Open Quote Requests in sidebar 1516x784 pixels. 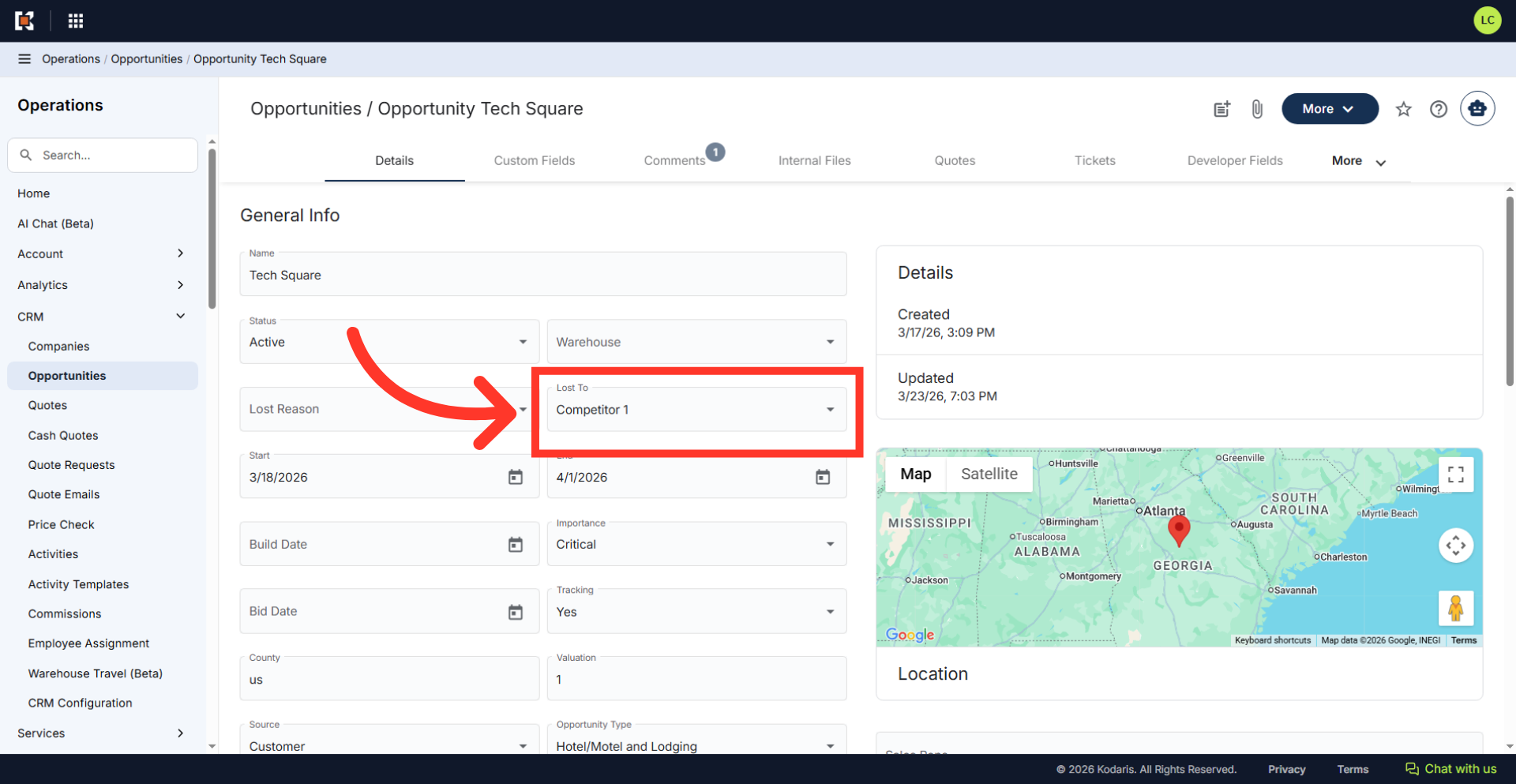click(x=102, y=465)
